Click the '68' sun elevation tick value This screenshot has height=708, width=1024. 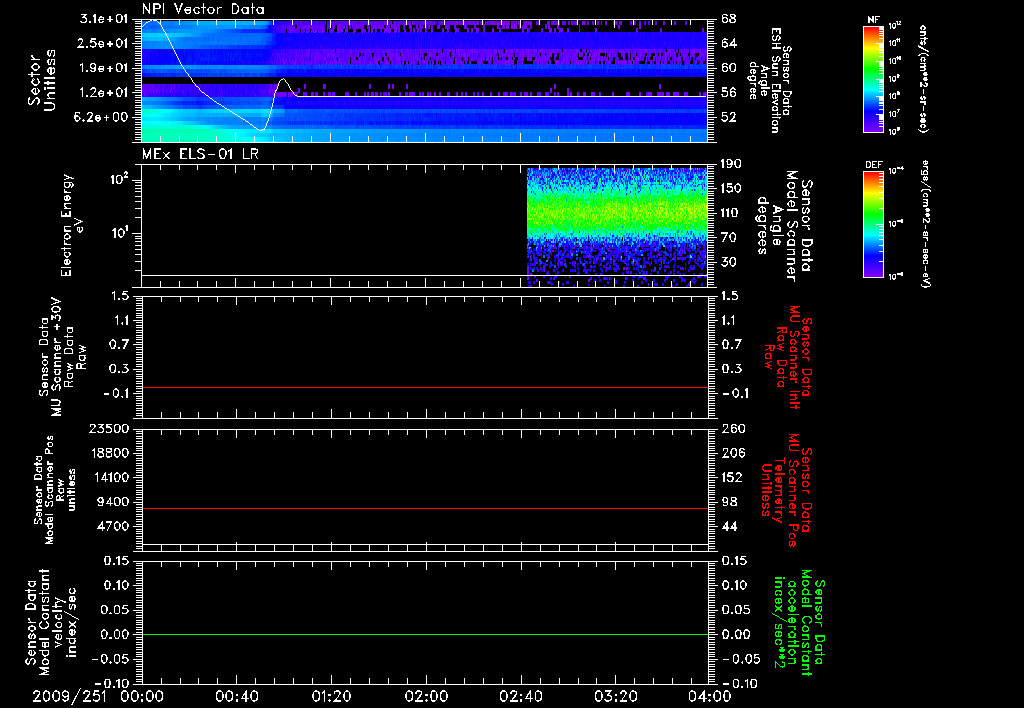(729, 19)
